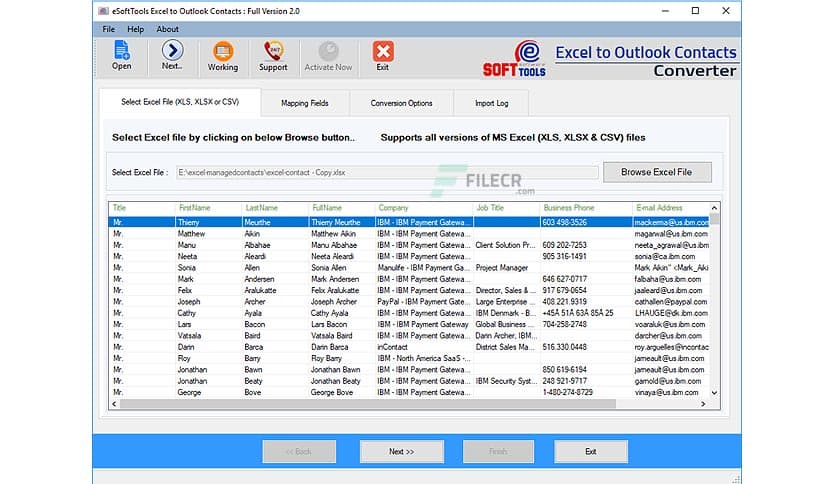Click phone number 603 498-3526
The width and height of the screenshot is (836, 484).
(585, 222)
